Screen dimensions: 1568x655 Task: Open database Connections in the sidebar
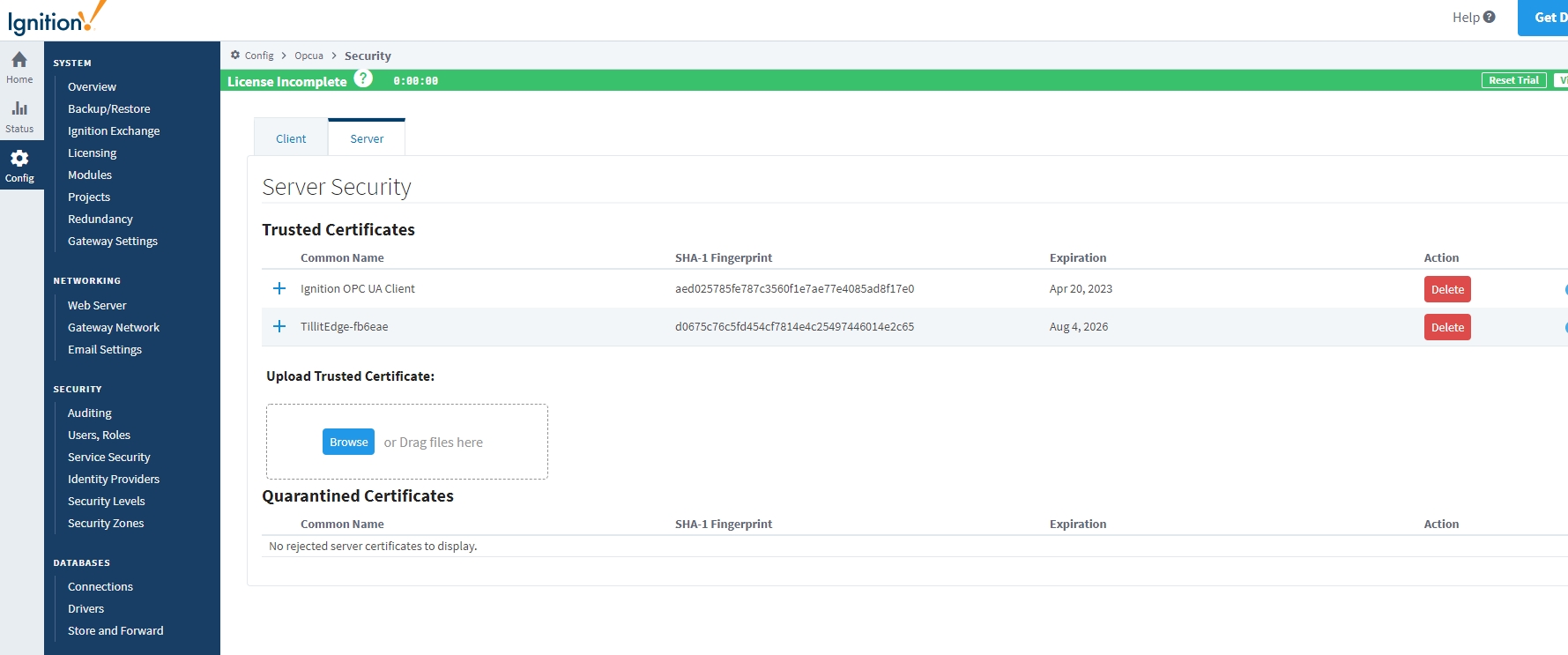click(100, 586)
